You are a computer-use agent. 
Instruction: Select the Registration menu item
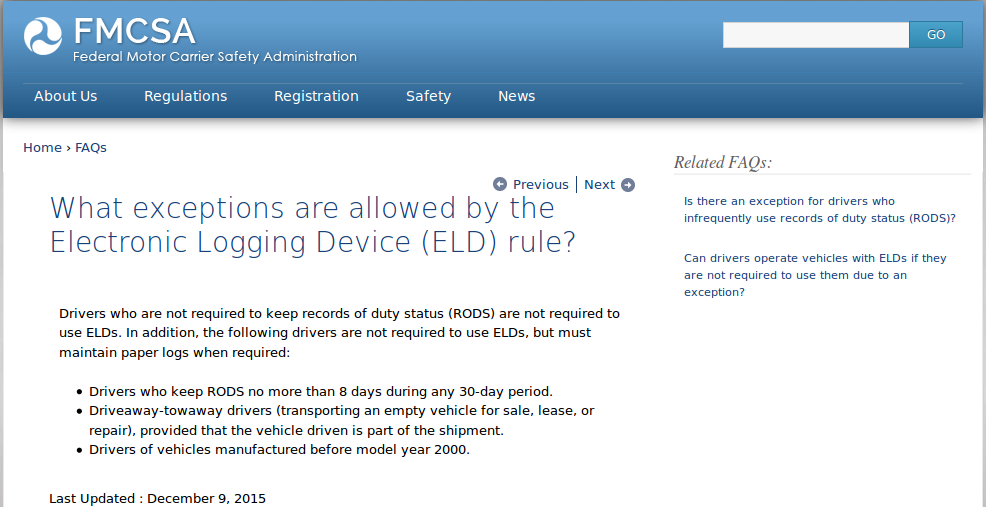[x=316, y=96]
